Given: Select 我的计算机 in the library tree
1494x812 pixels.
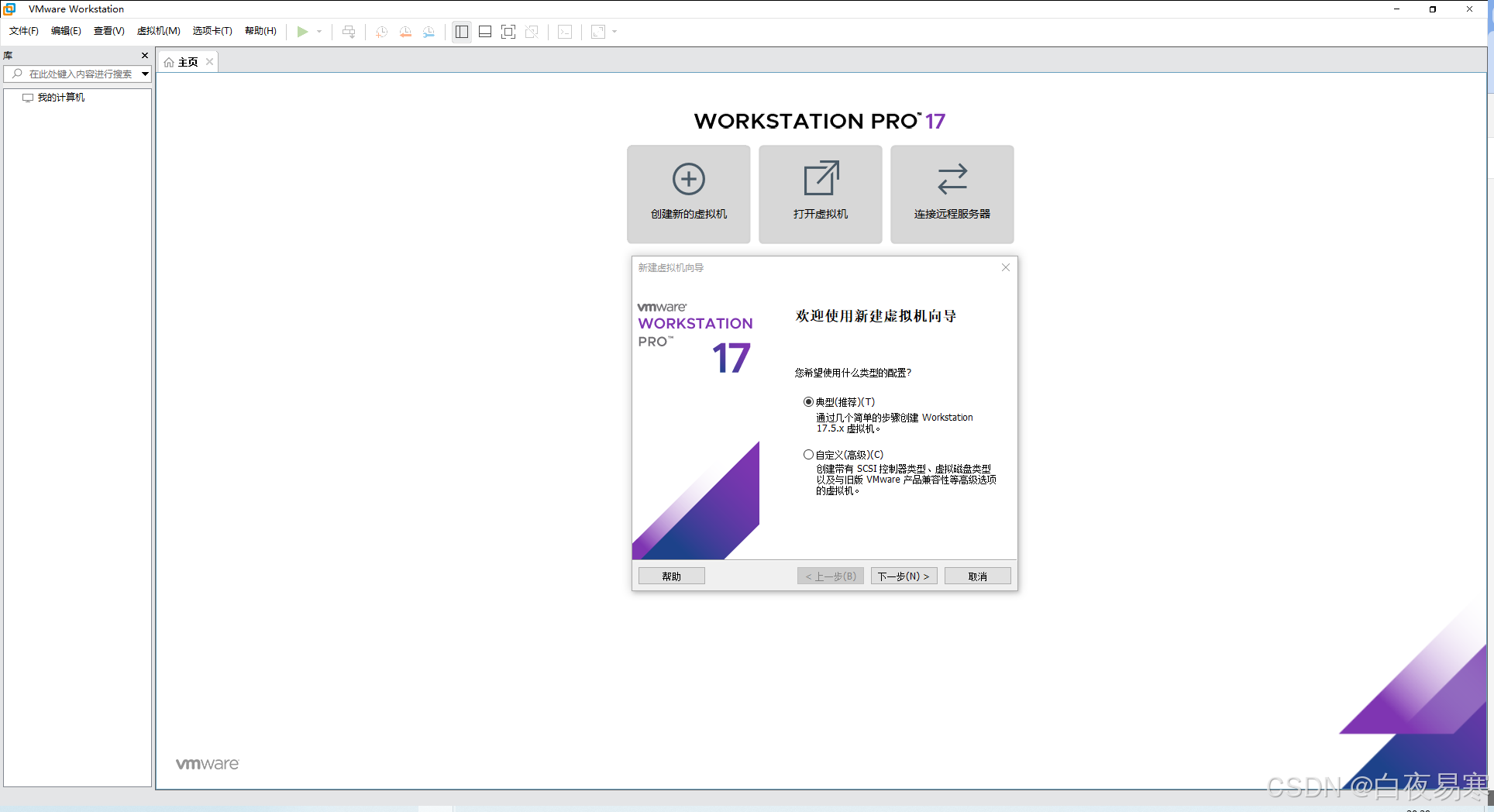Looking at the screenshot, I should coord(53,98).
